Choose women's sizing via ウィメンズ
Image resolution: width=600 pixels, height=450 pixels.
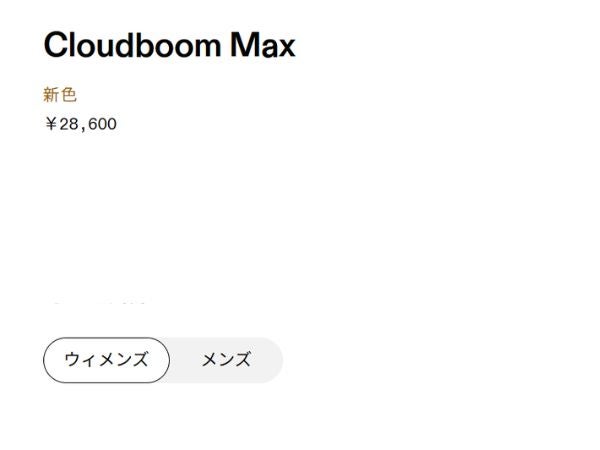click(x=106, y=360)
